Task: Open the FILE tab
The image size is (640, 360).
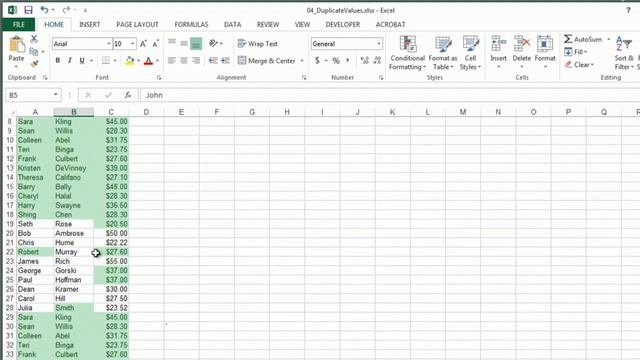Action: tap(19, 24)
